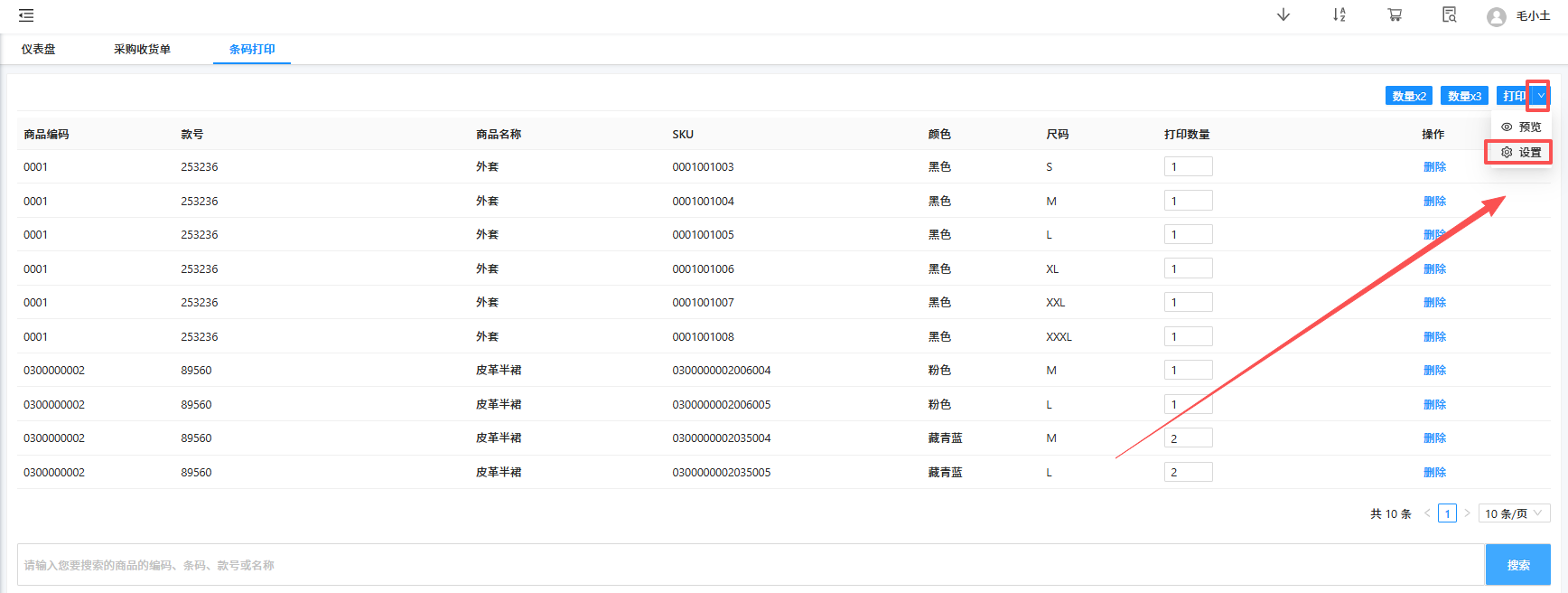
Task: Open the shopping cart icon
Action: [x=1395, y=15]
